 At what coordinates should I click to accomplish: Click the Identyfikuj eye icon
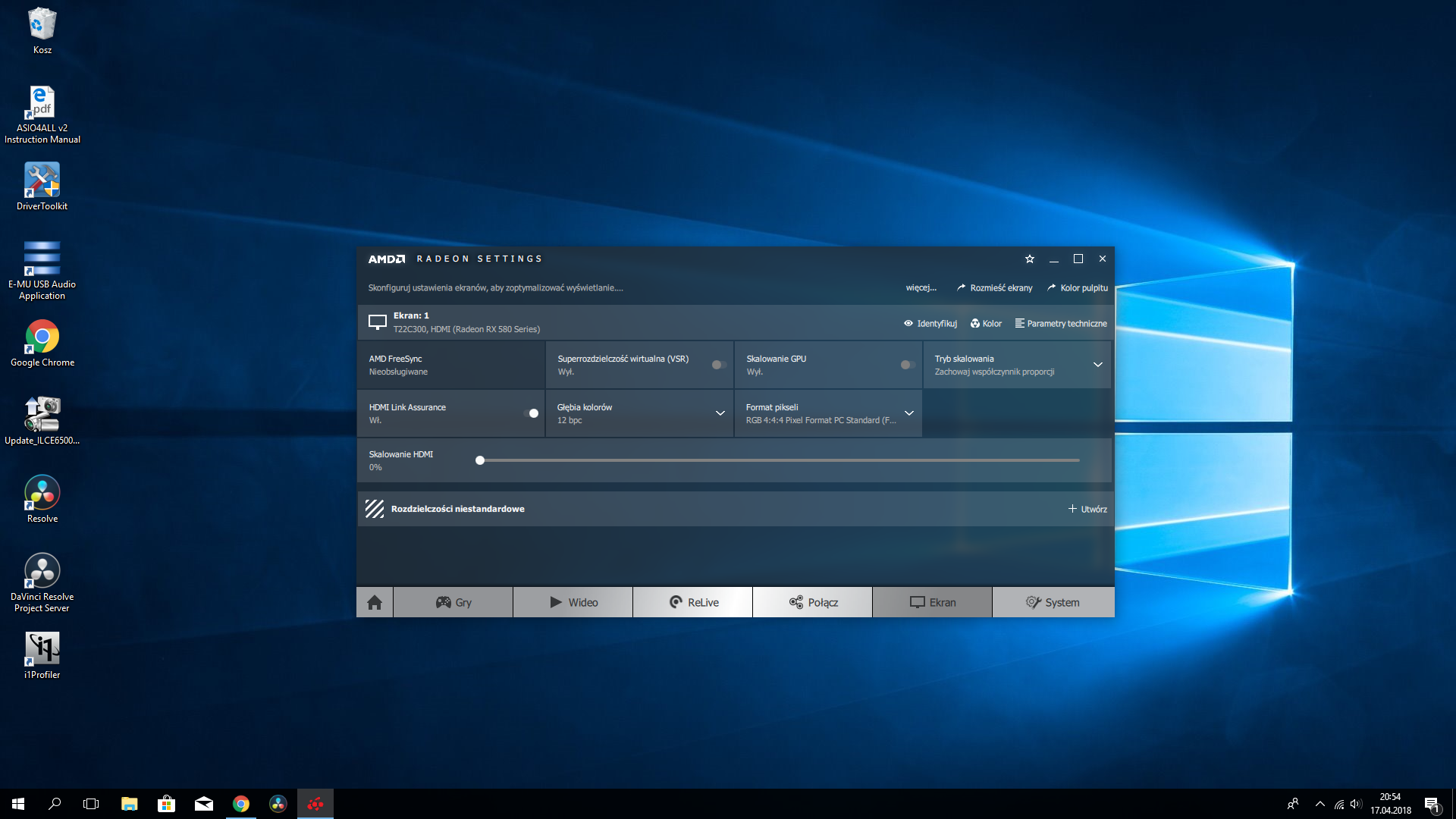(x=908, y=324)
